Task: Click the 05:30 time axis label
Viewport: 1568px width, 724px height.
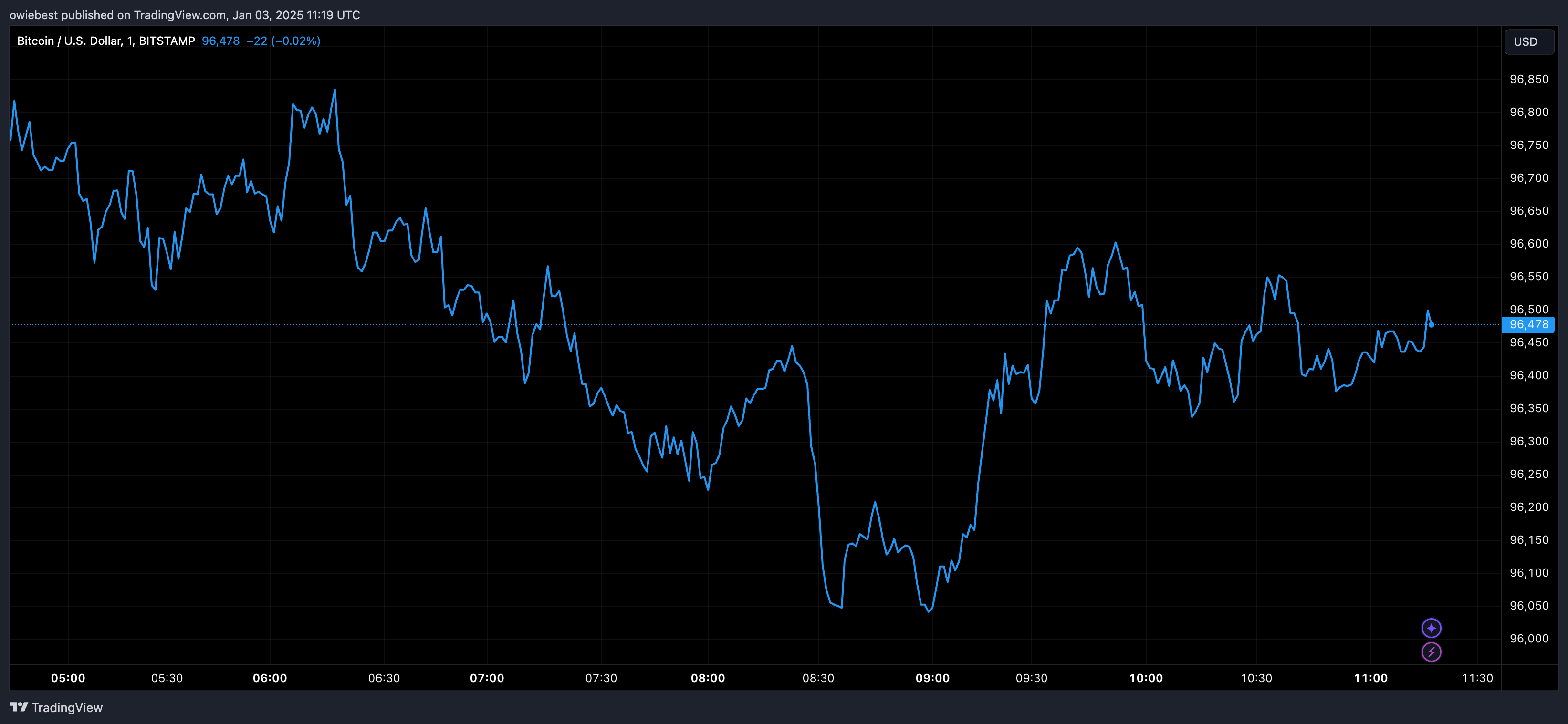Action: tap(167, 678)
